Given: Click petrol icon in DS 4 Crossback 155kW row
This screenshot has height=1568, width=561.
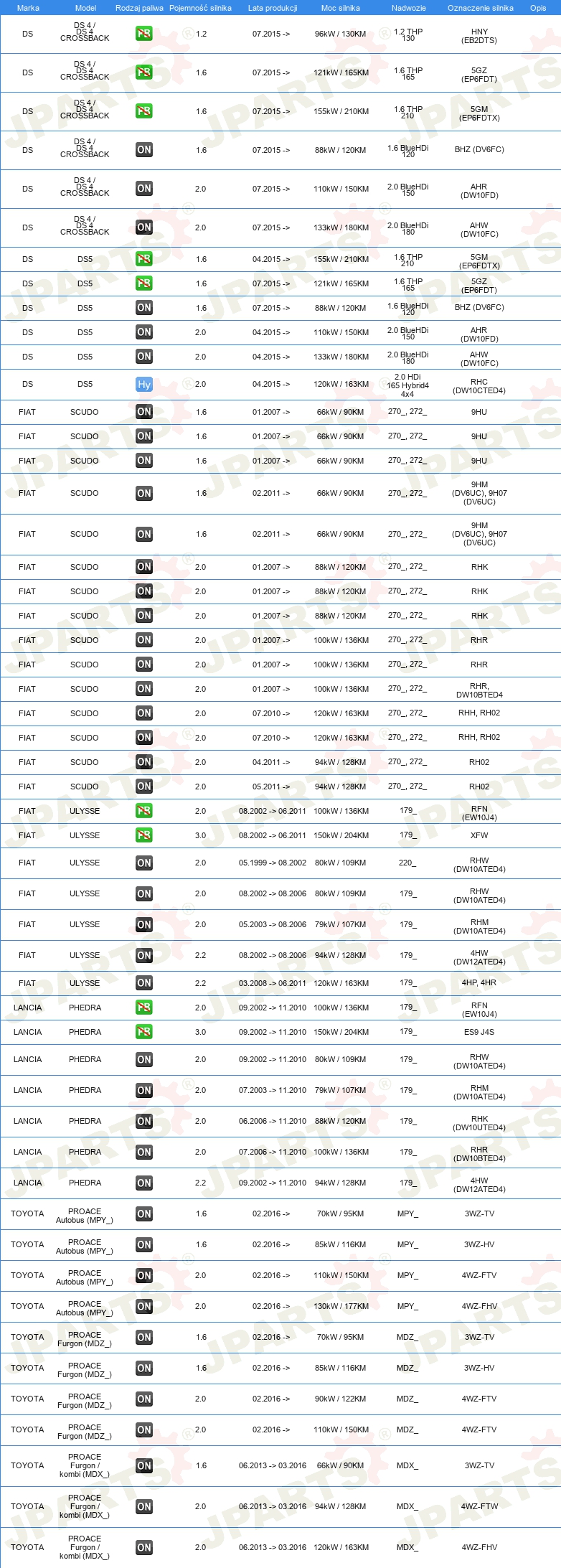Looking at the screenshot, I should coord(144,111).
